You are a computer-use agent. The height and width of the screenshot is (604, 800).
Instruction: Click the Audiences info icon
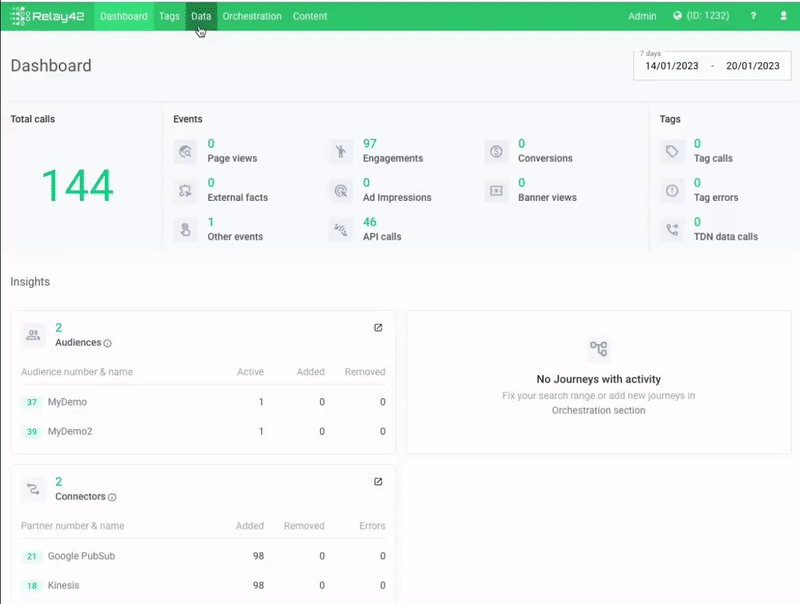108,343
